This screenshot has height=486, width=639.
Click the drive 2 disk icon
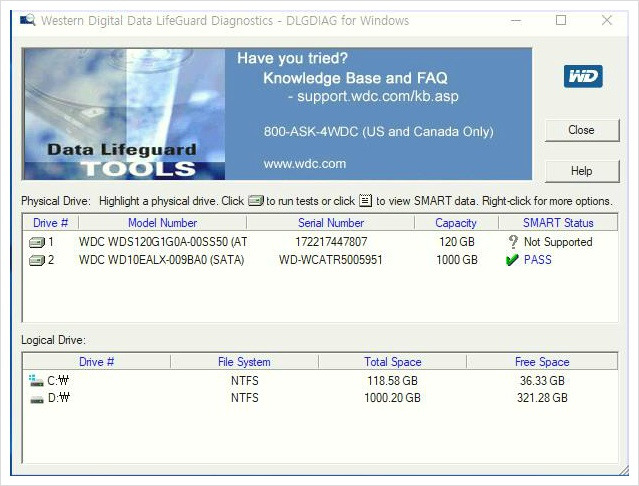(x=37, y=260)
